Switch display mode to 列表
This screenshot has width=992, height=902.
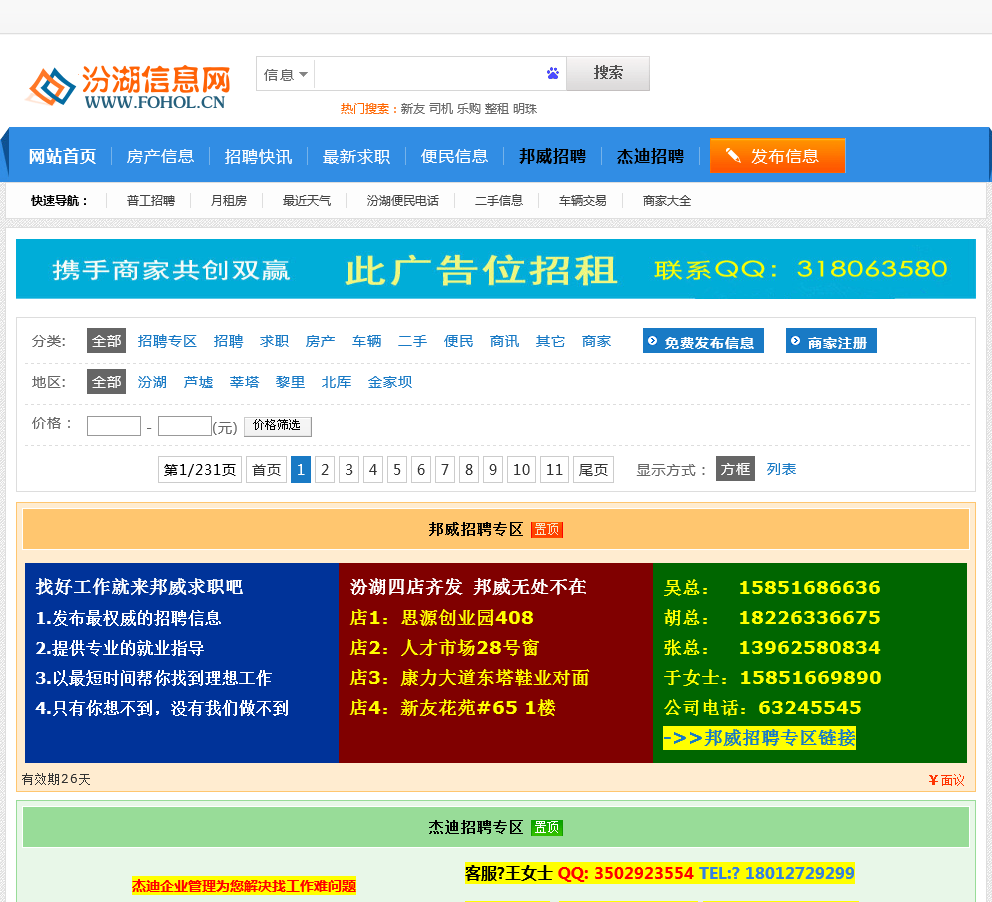click(781, 469)
